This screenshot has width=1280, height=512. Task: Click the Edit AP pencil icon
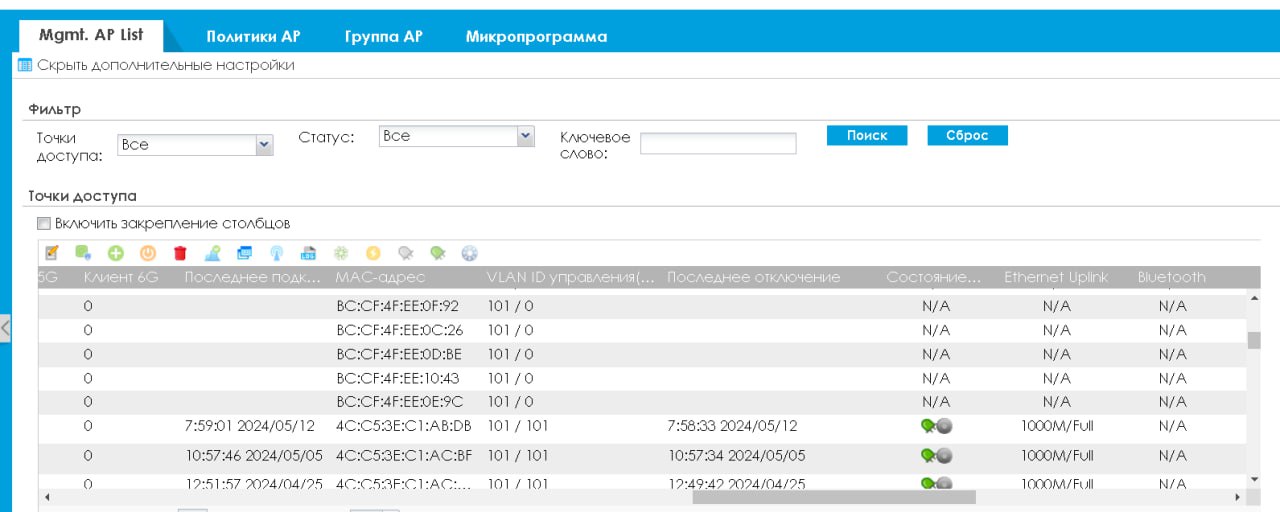pyautogui.click(x=52, y=254)
